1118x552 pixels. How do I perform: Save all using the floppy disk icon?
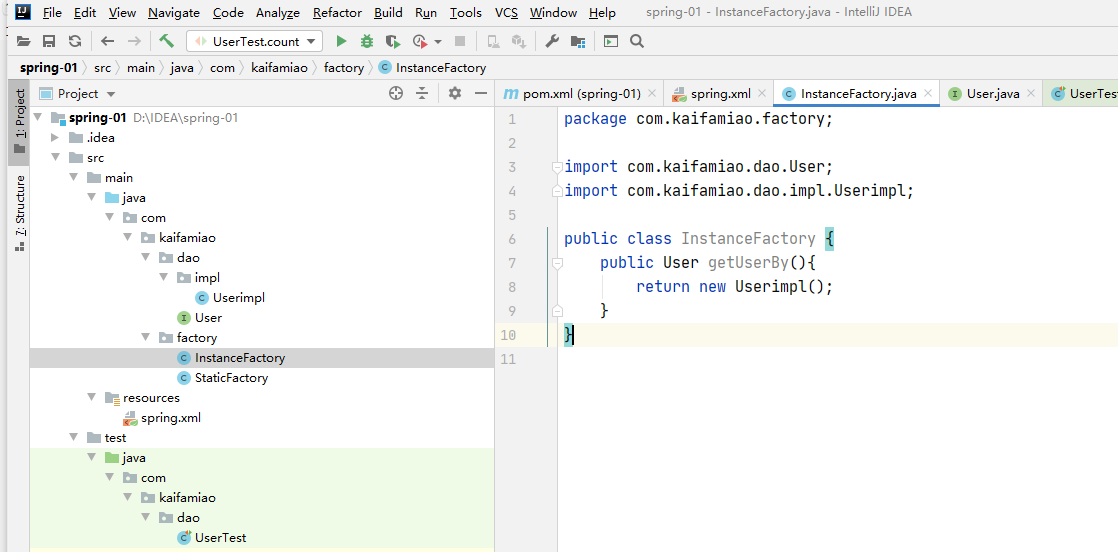pos(49,41)
